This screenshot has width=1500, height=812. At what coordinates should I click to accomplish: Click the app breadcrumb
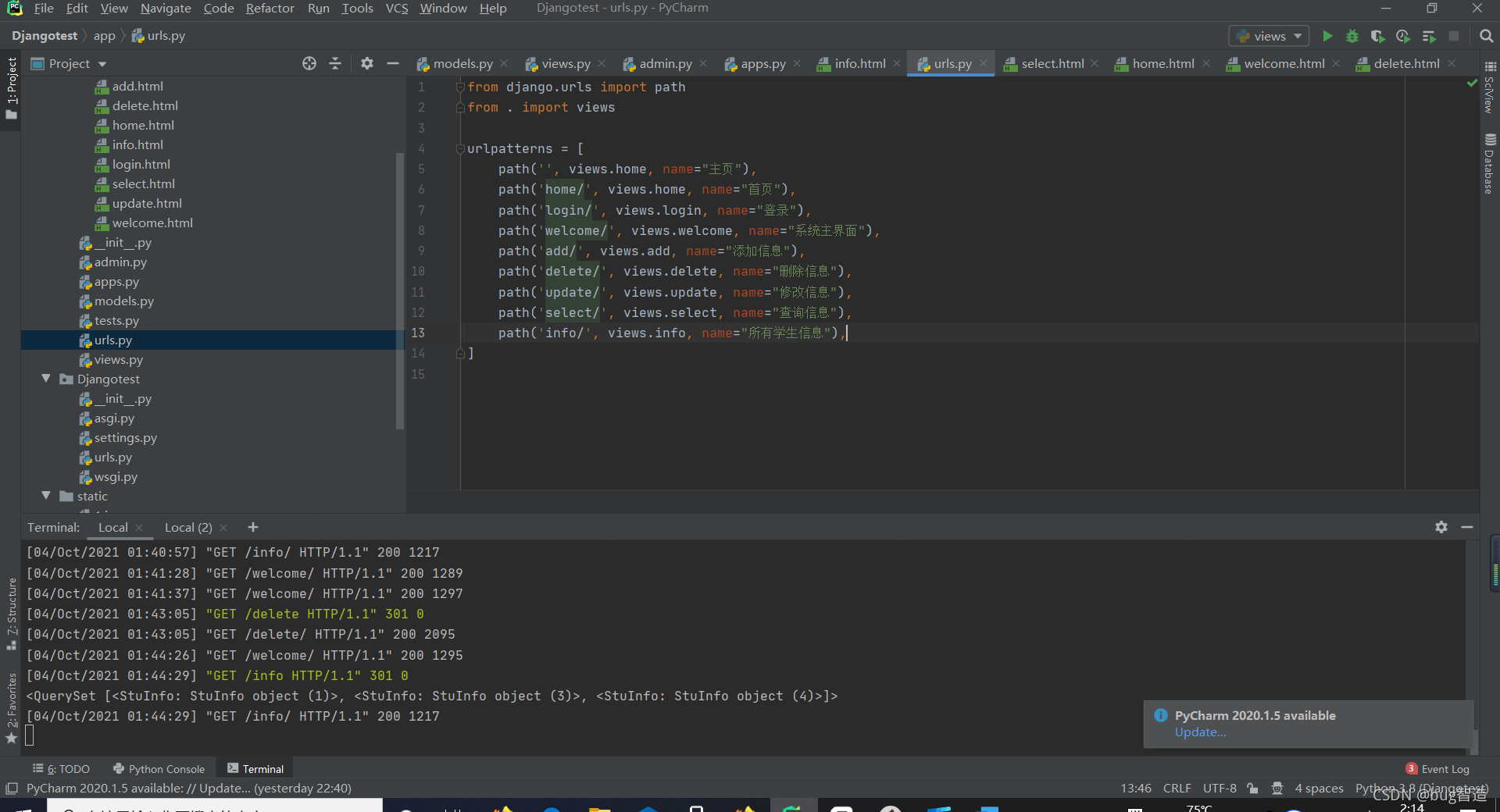pyautogui.click(x=104, y=36)
